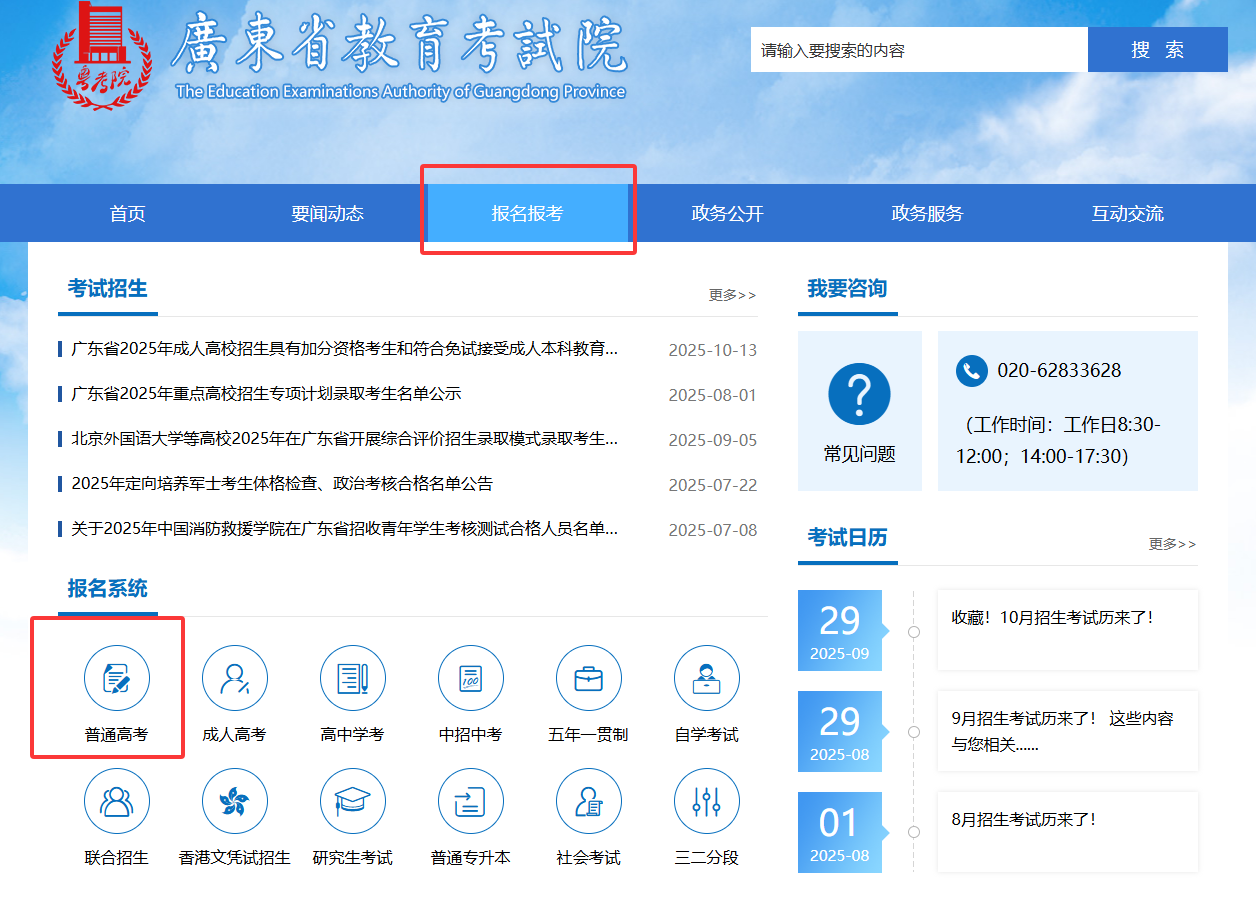This screenshot has height=901, width=1256.
Task: Open the 成人高考 registration icon
Action: coord(235,679)
